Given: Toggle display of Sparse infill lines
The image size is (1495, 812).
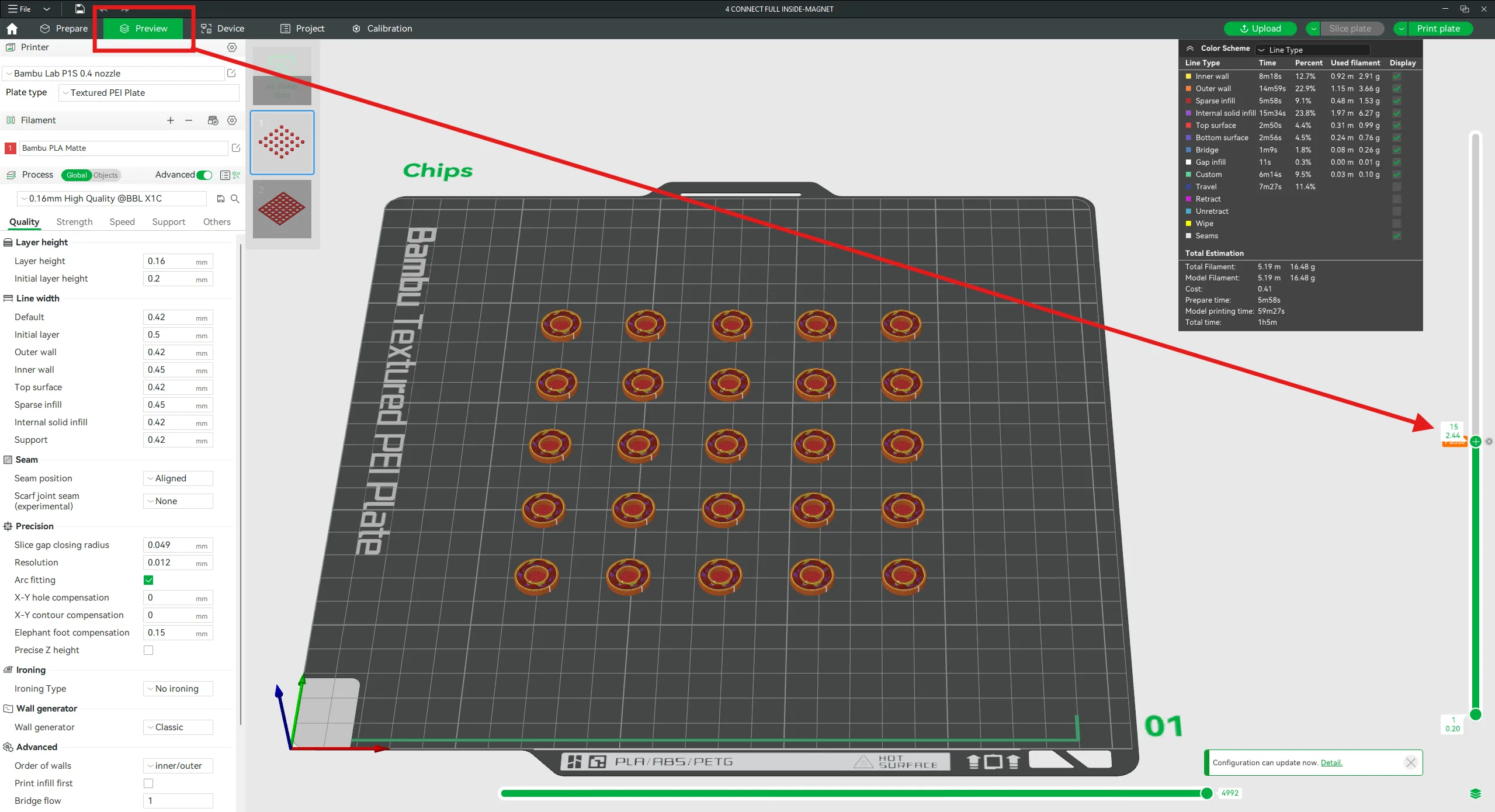Looking at the screenshot, I should pos(1397,101).
